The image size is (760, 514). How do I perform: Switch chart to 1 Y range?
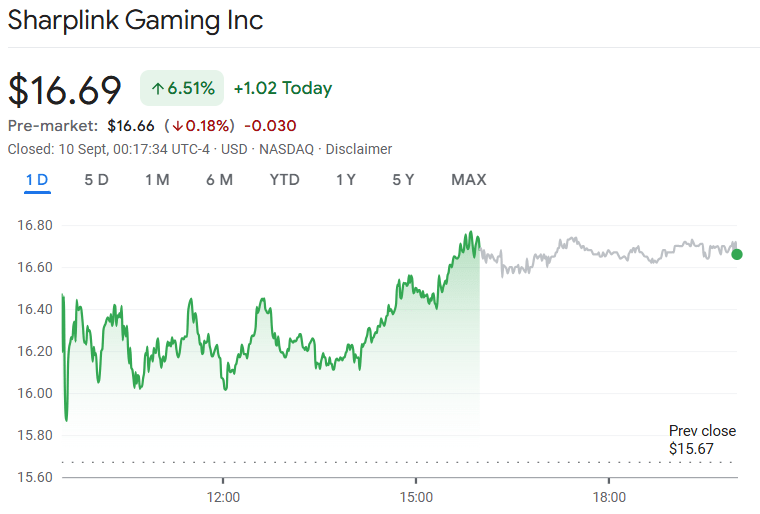346,180
